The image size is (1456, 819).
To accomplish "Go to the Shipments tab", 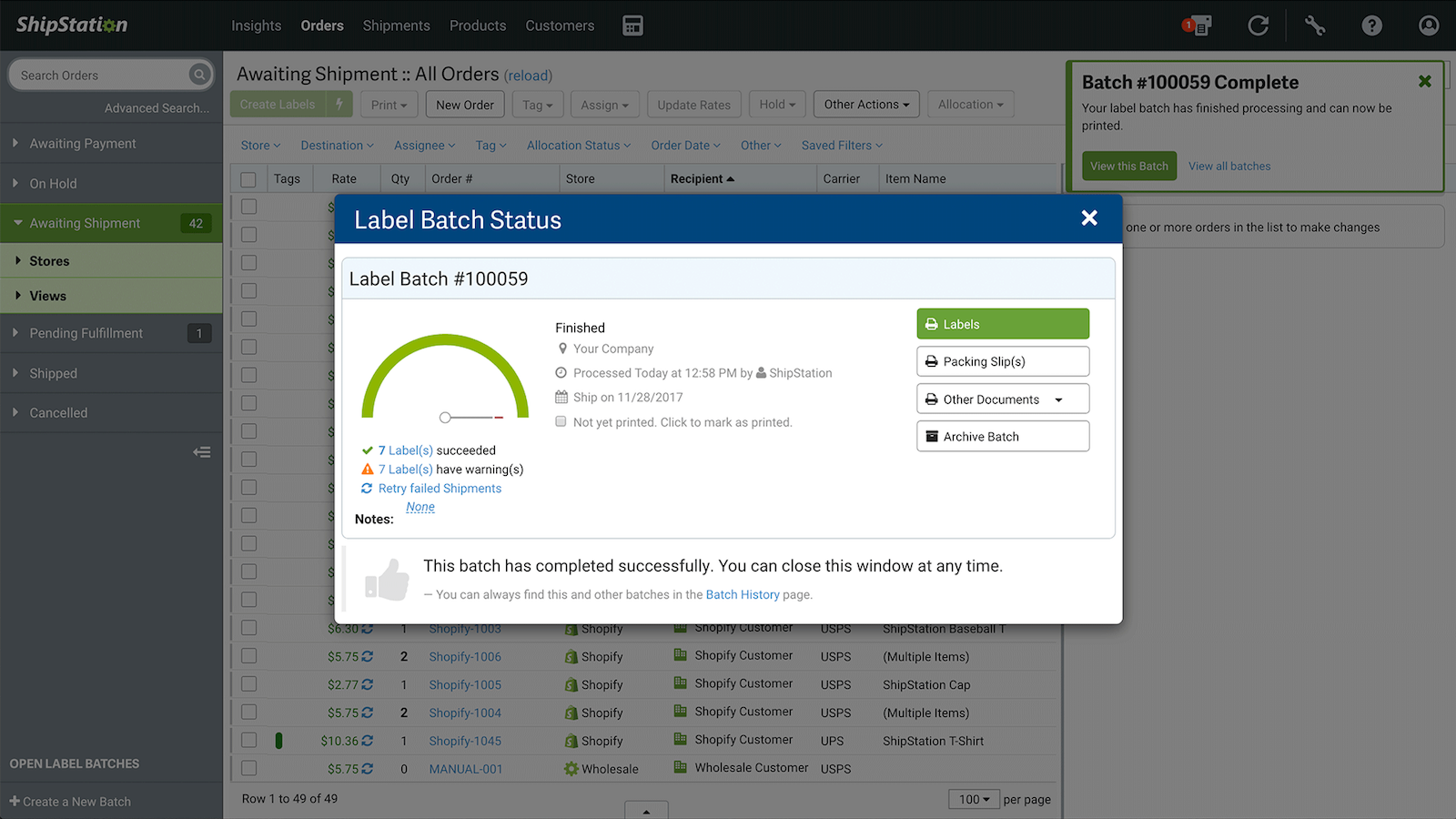I will point(396,25).
